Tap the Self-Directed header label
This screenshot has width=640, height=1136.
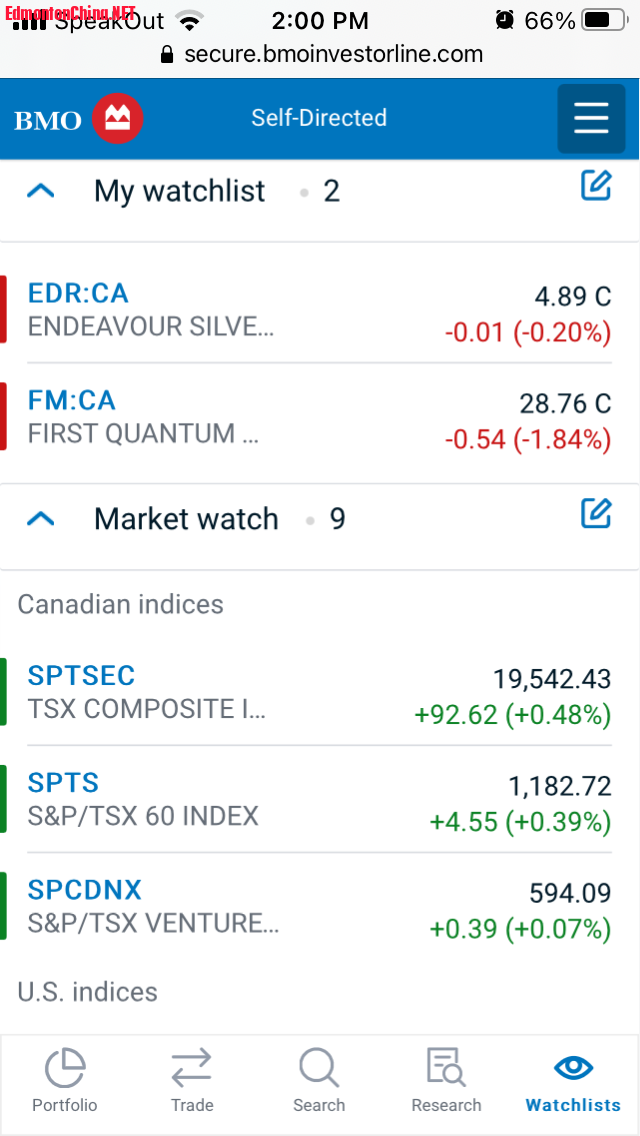tap(319, 118)
